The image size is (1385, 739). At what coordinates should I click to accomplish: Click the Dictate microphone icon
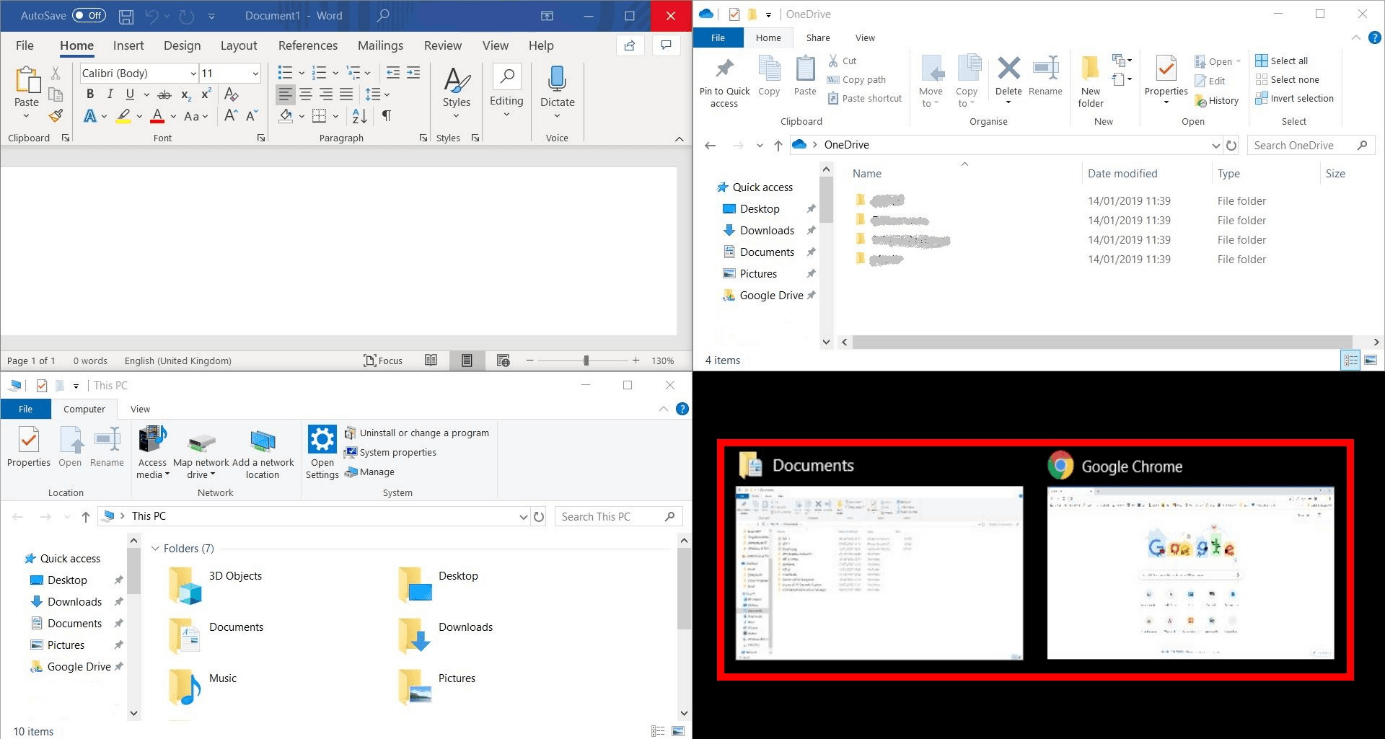click(x=557, y=80)
